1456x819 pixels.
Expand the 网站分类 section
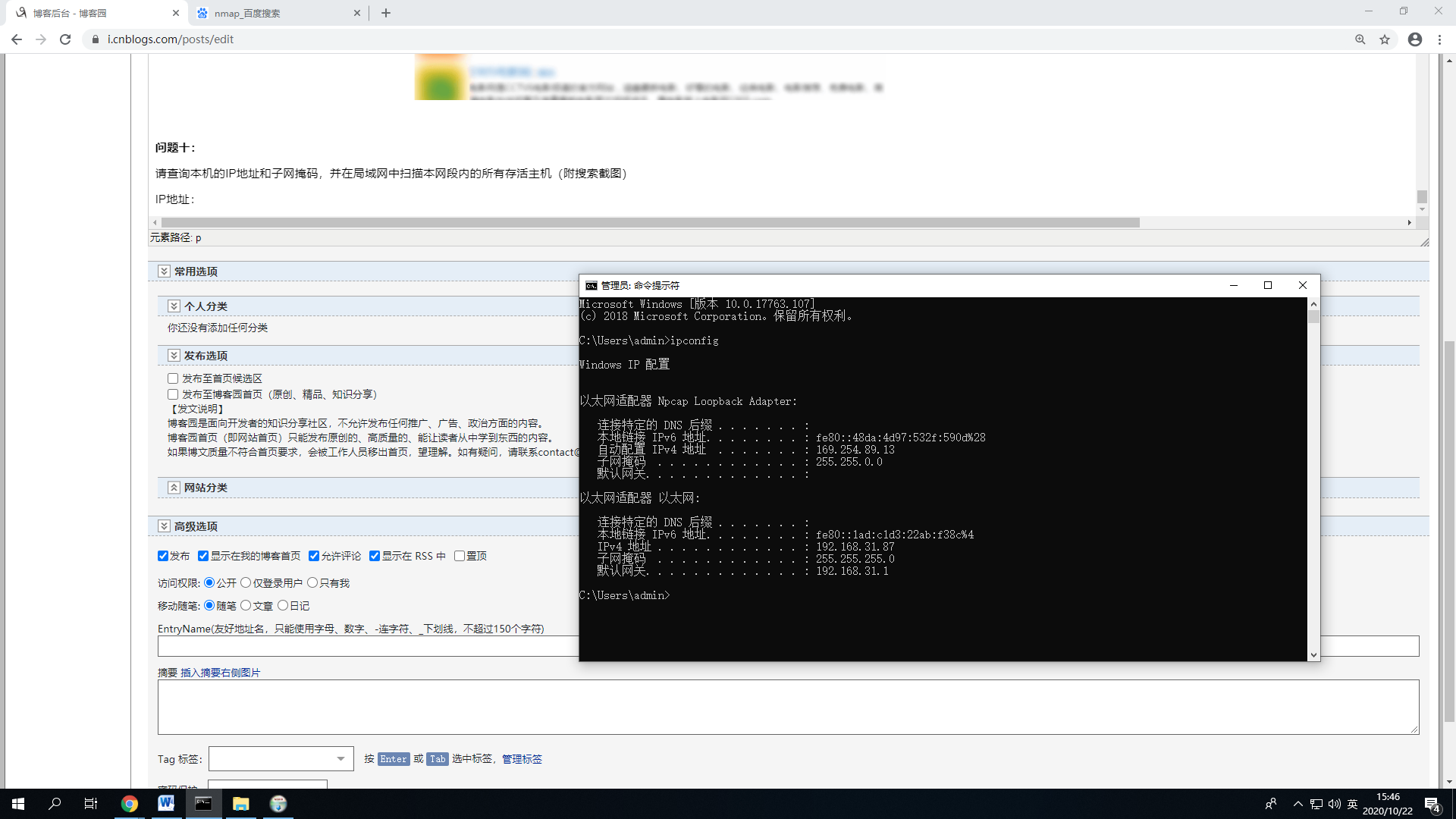(174, 488)
